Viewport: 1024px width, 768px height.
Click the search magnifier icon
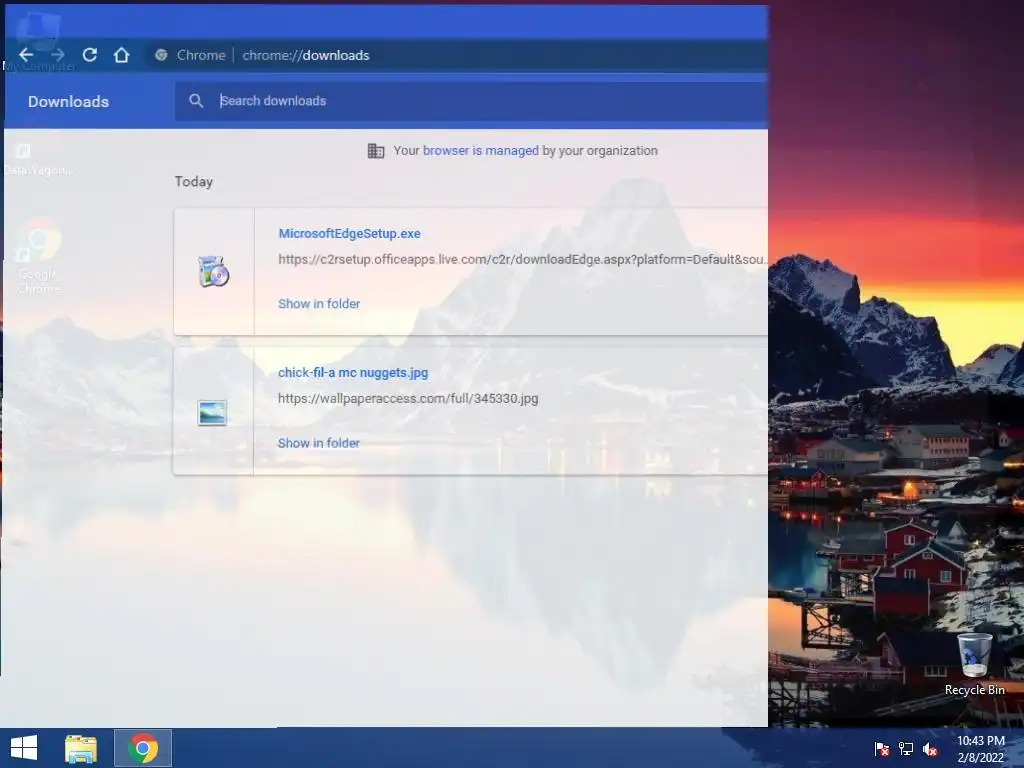click(x=196, y=101)
